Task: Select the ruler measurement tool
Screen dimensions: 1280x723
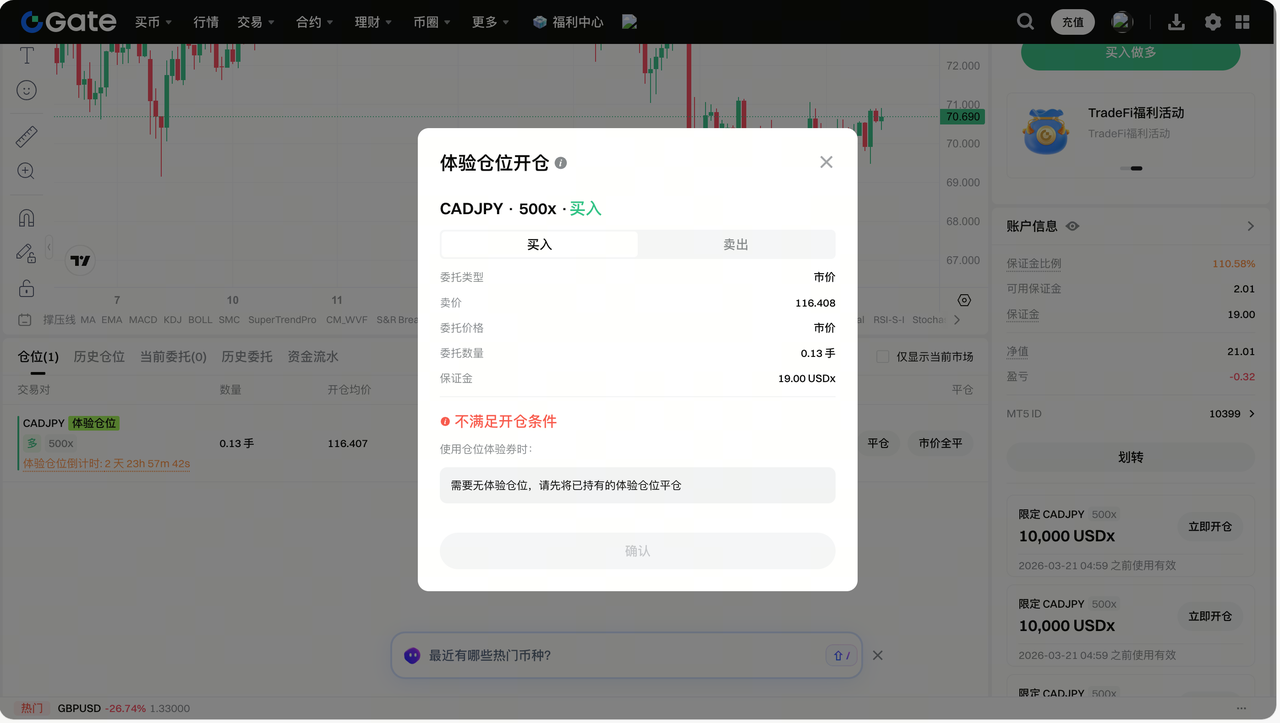Action: tap(27, 137)
